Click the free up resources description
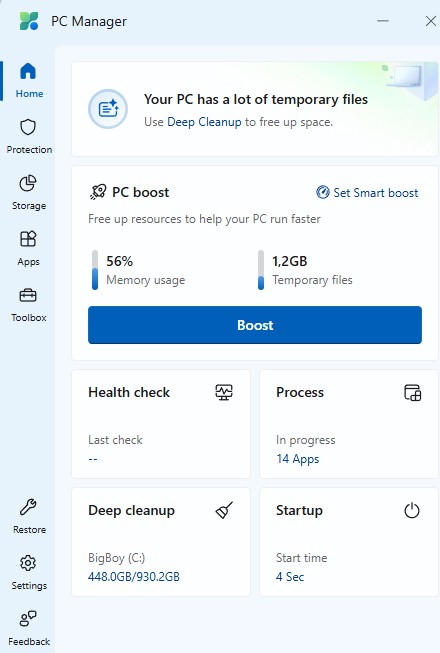The image size is (440, 653). click(204, 219)
